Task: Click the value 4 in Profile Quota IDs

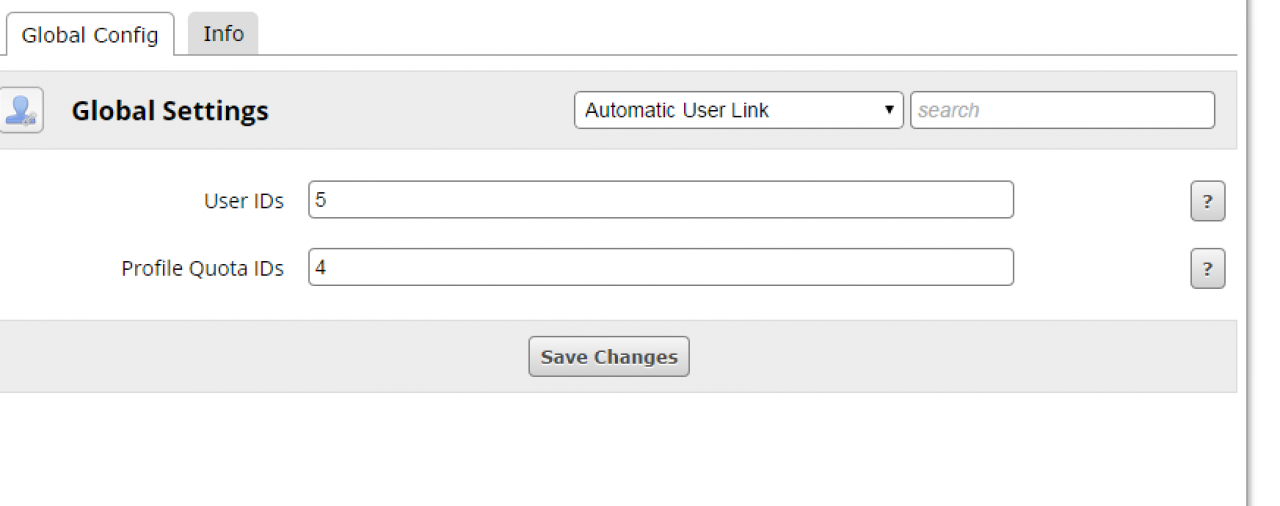Action: click(x=321, y=267)
